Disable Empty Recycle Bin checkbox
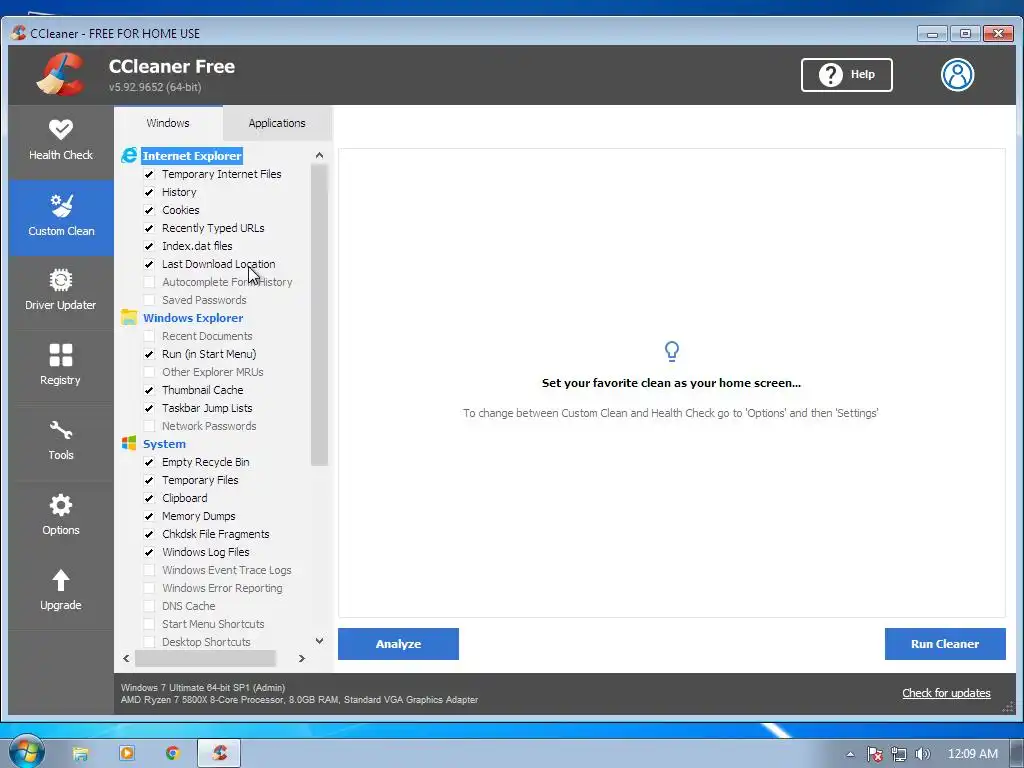Screen dimensions: 1024x768 point(149,462)
